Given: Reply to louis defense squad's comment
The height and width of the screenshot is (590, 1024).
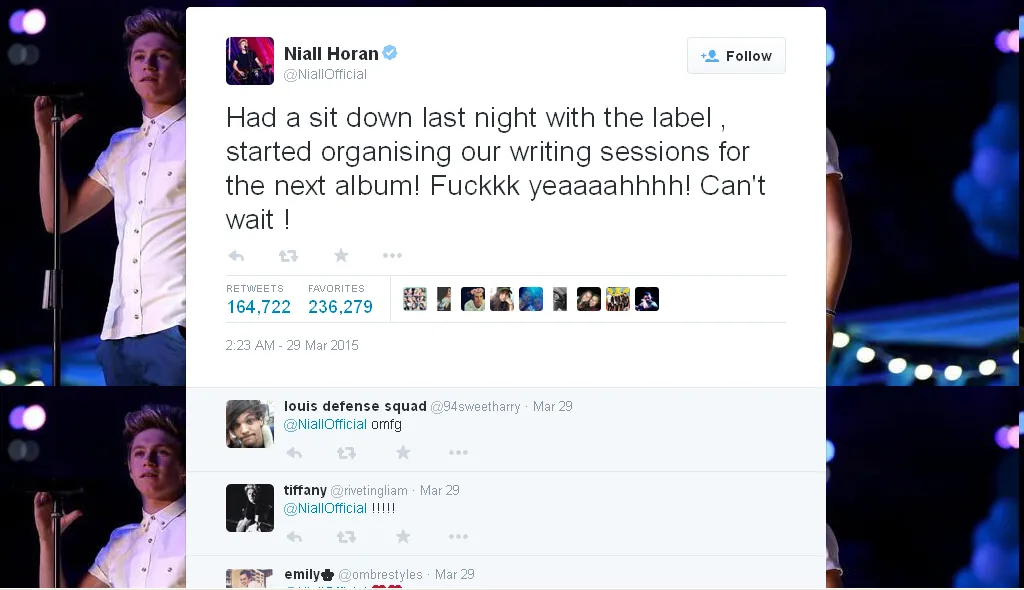Looking at the screenshot, I should (x=294, y=452).
